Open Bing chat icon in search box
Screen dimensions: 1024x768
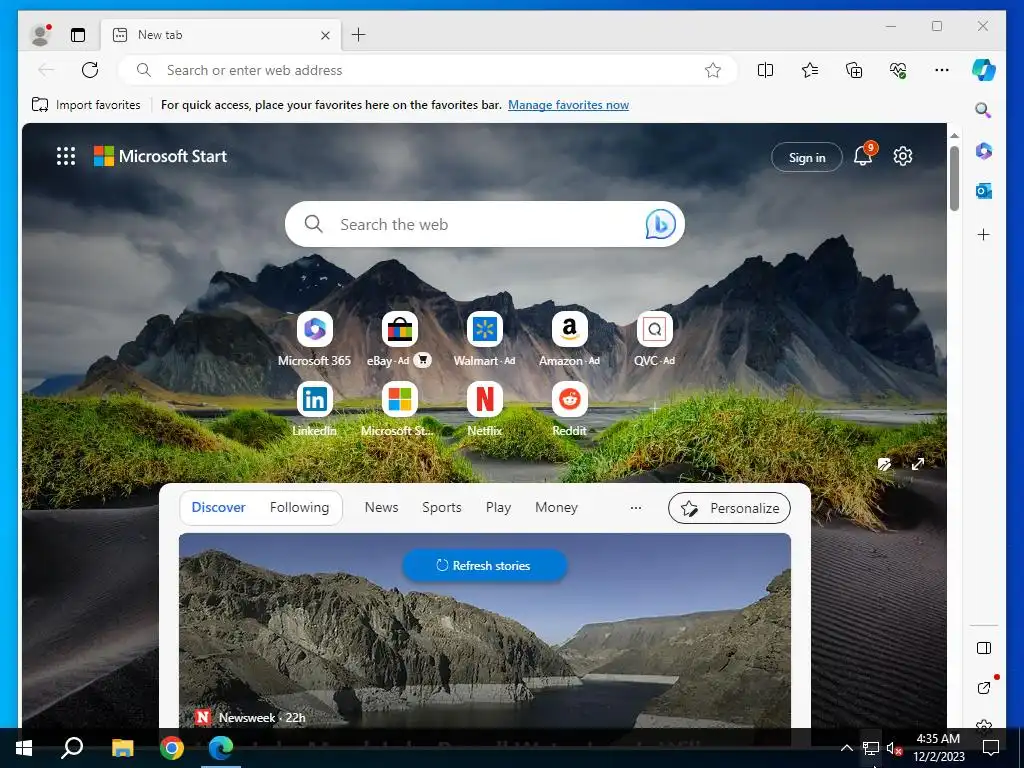(660, 224)
